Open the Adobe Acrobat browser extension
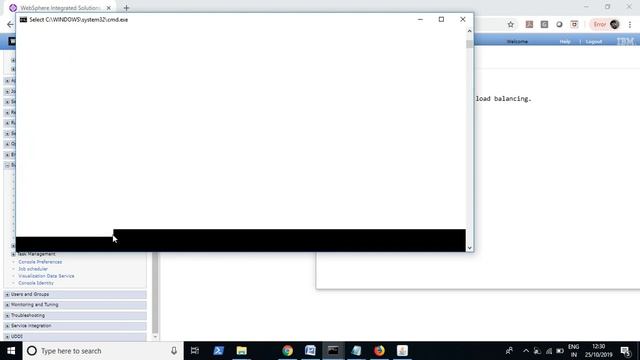 [529, 24]
